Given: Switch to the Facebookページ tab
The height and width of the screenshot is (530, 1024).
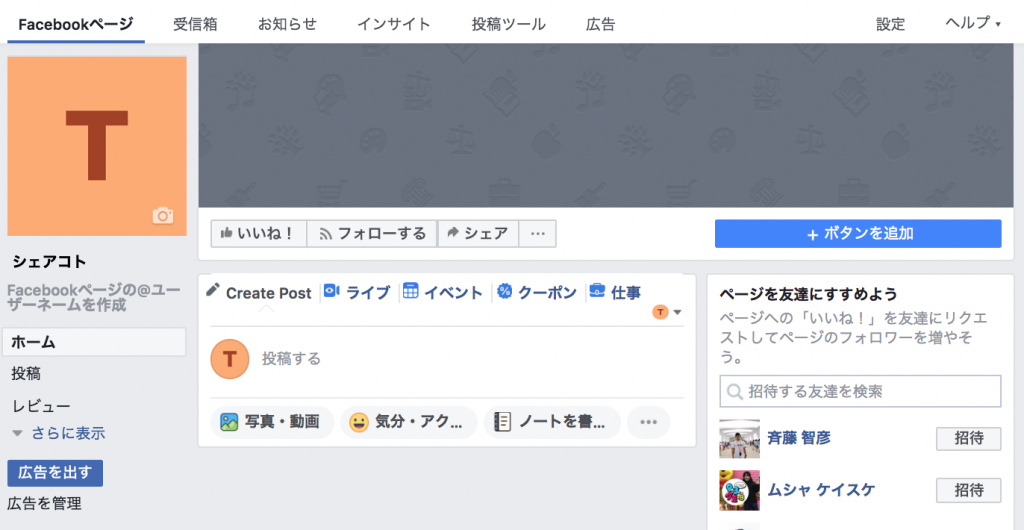Looking at the screenshot, I should (x=76, y=24).
